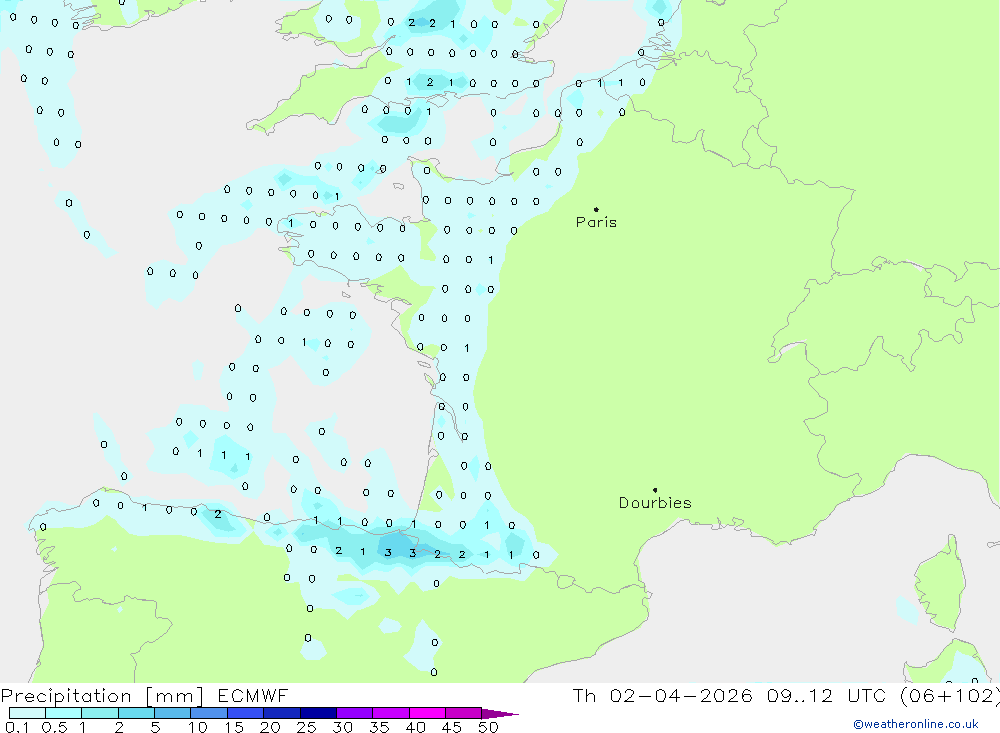Click the legend value '25'
Screen dimensions: 1000x733
coord(307,727)
